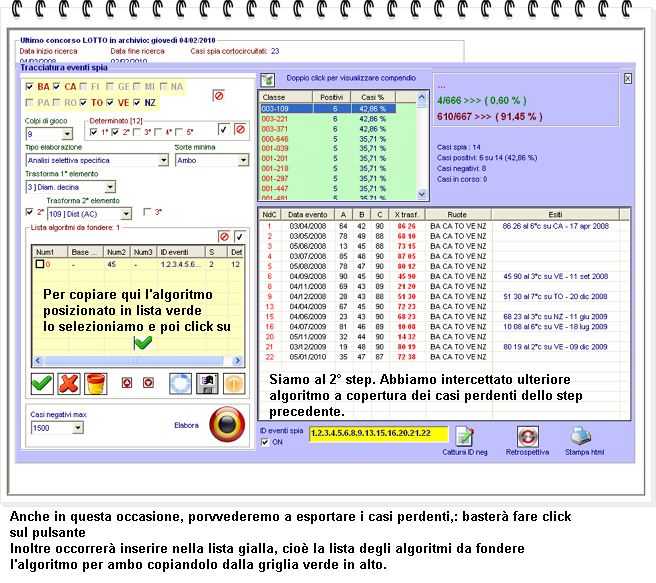Image resolution: width=656 pixels, height=583 pixels.
Task: Click the Esiti column header
Action: [x=556, y=215]
